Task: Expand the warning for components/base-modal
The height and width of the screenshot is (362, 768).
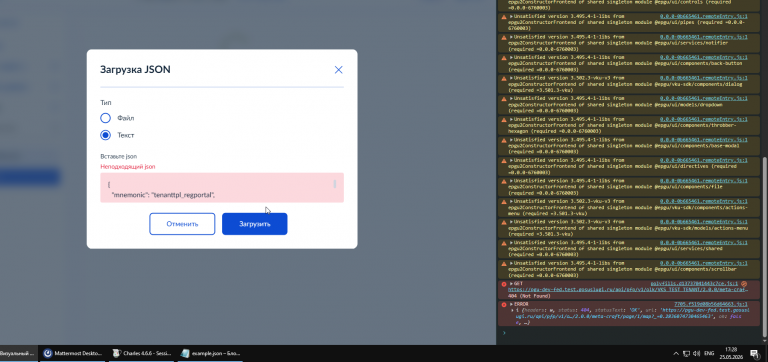Action: click(x=511, y=140)
